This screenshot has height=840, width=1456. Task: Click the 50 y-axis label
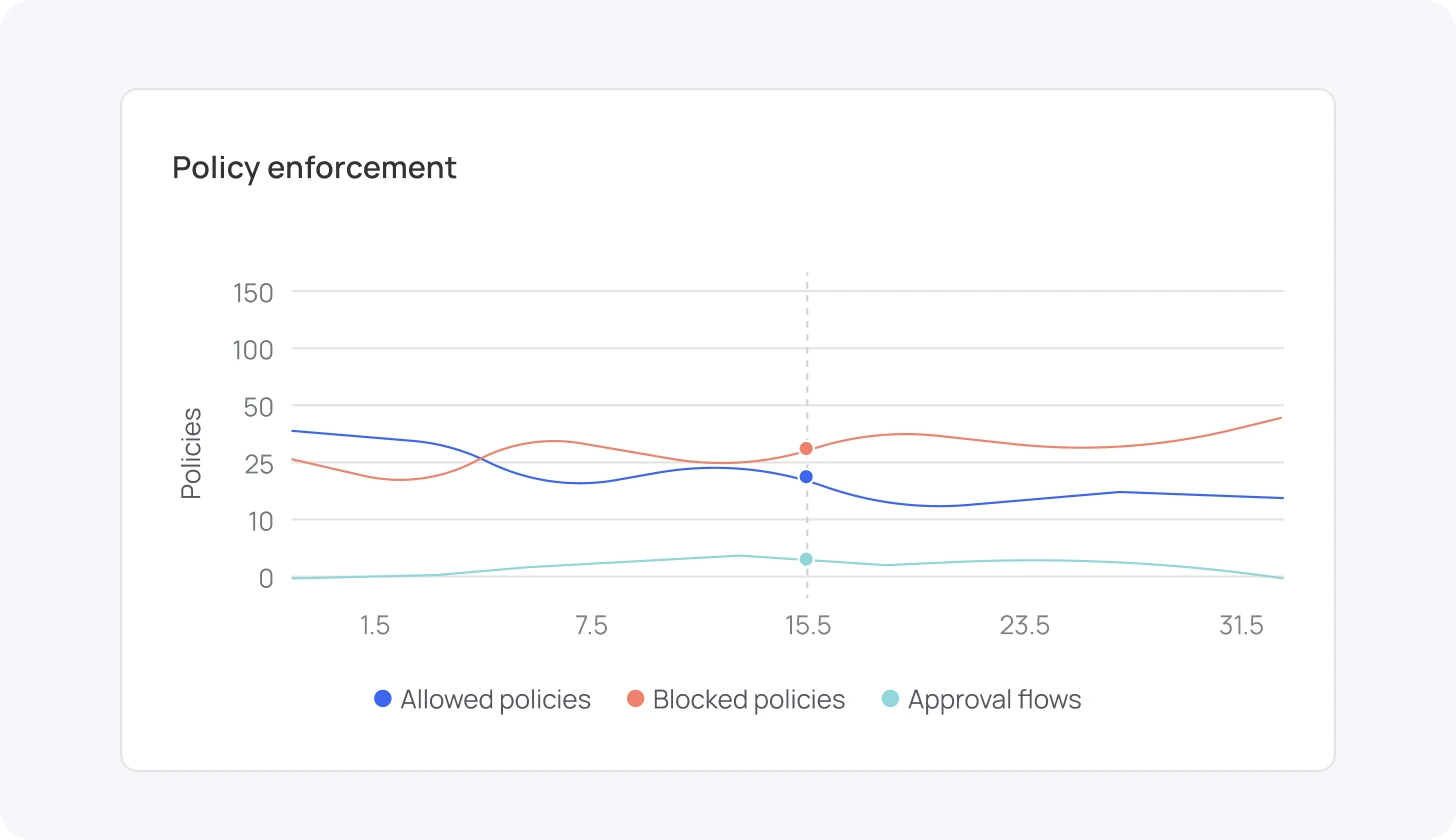coord(257,407)
